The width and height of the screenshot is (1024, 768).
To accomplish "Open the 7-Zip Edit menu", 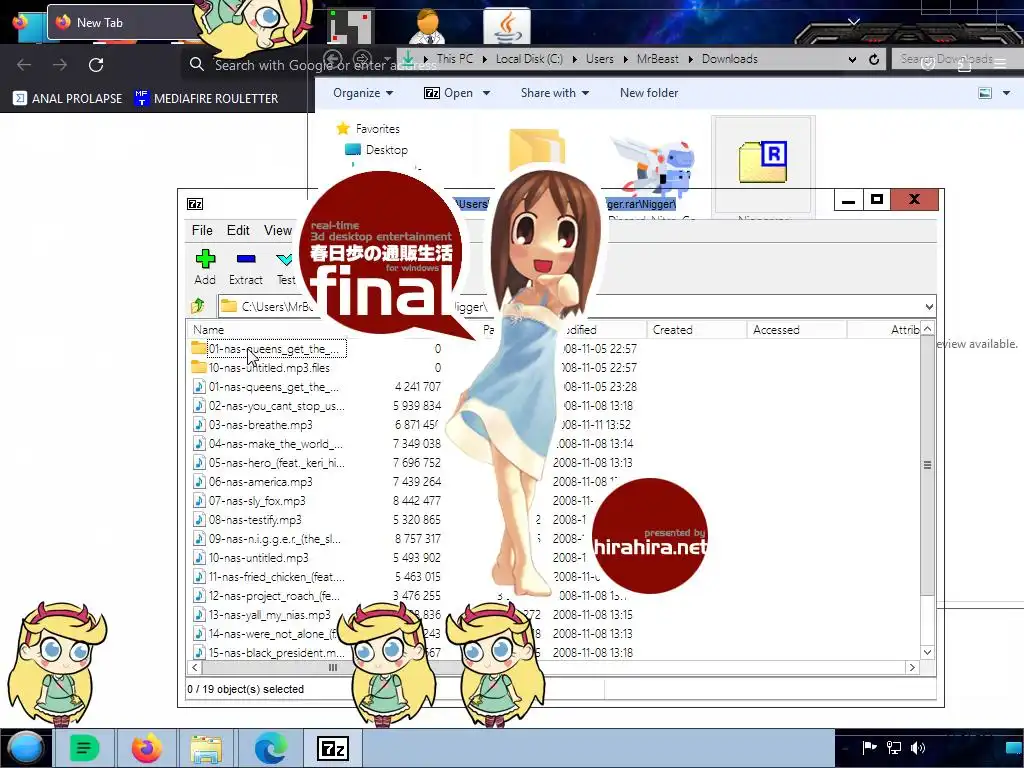I will tap(238, 230).
